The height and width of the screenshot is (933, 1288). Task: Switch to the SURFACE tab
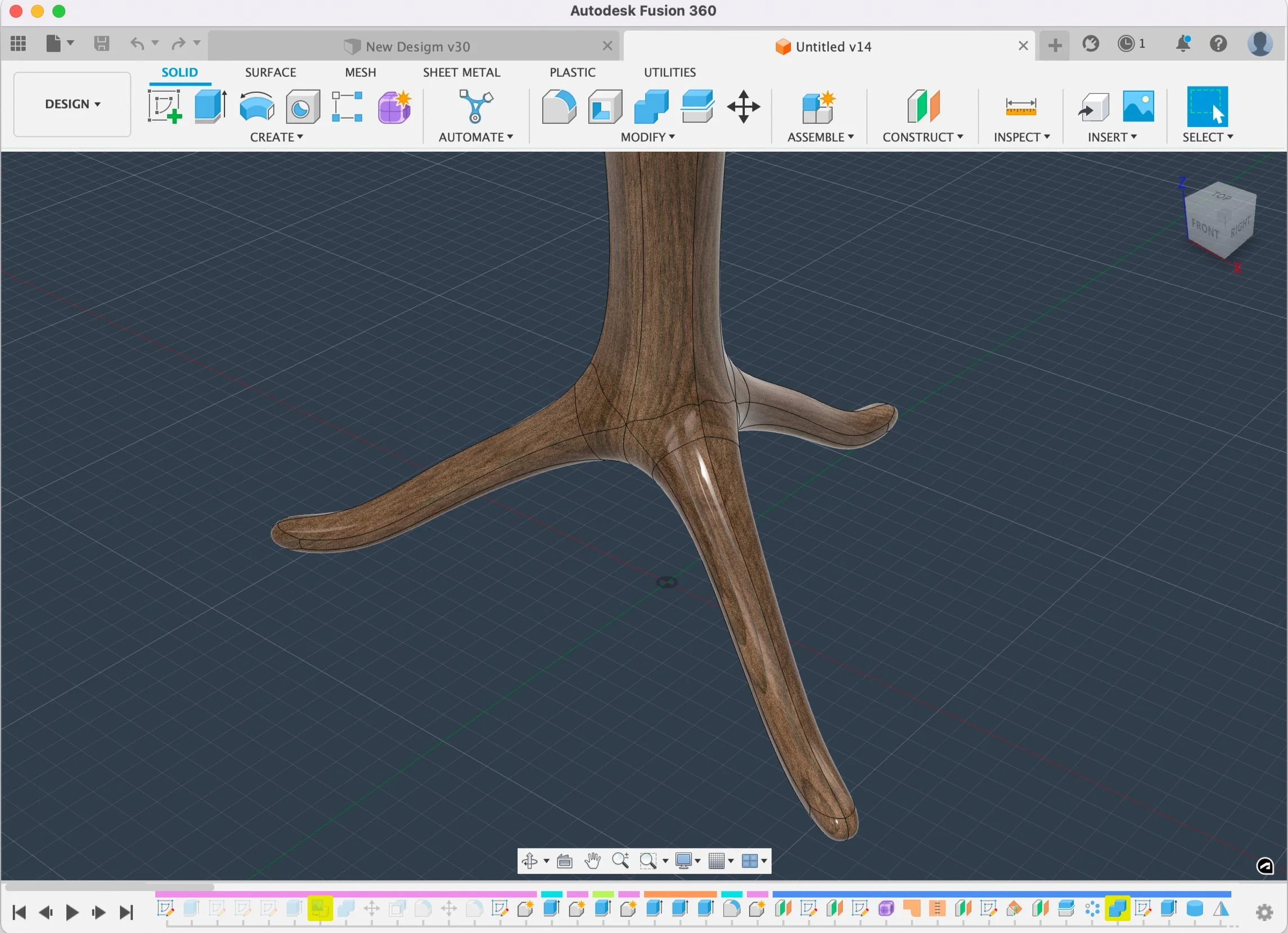coord(271,72)
